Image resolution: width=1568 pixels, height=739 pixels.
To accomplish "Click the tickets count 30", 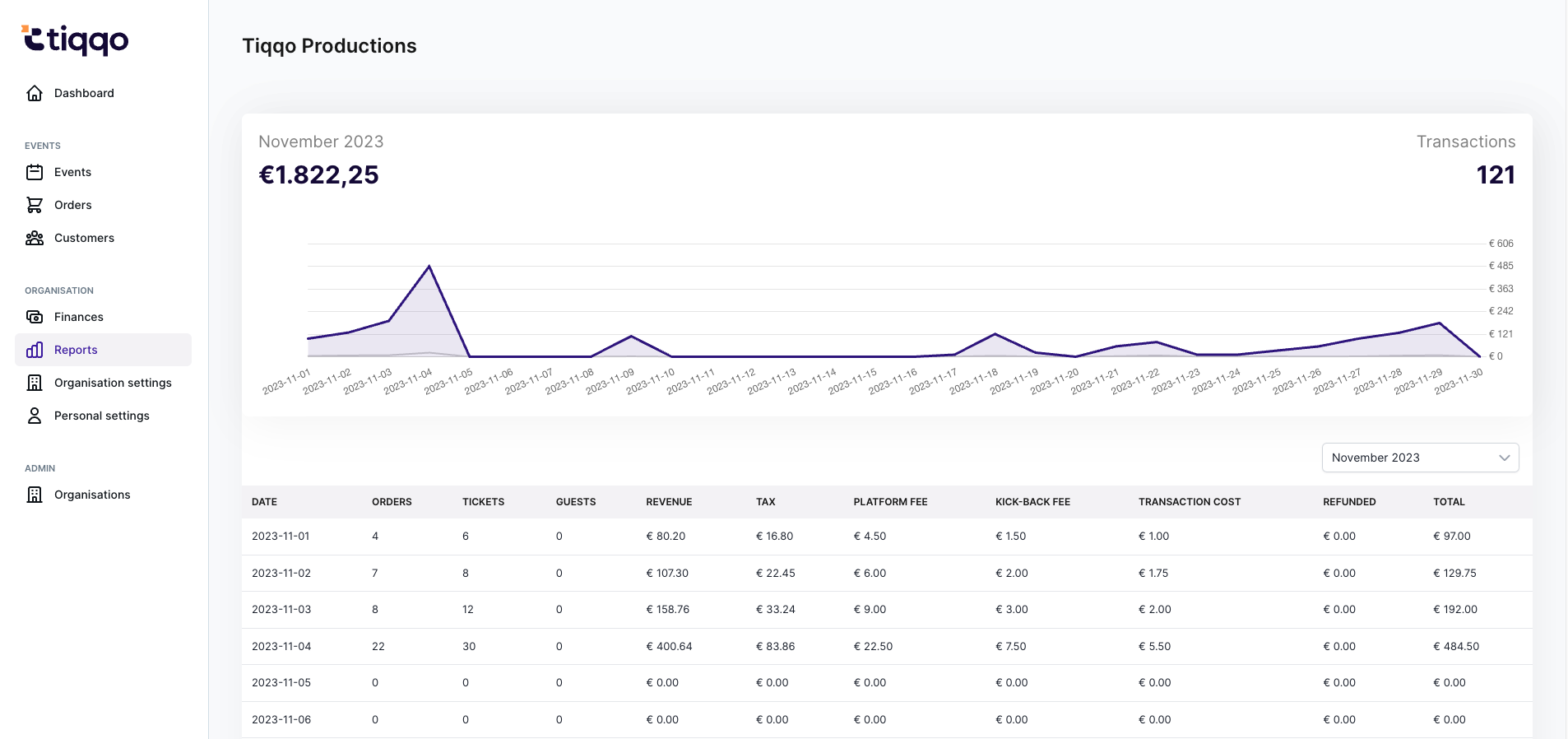I will (469, 646).
